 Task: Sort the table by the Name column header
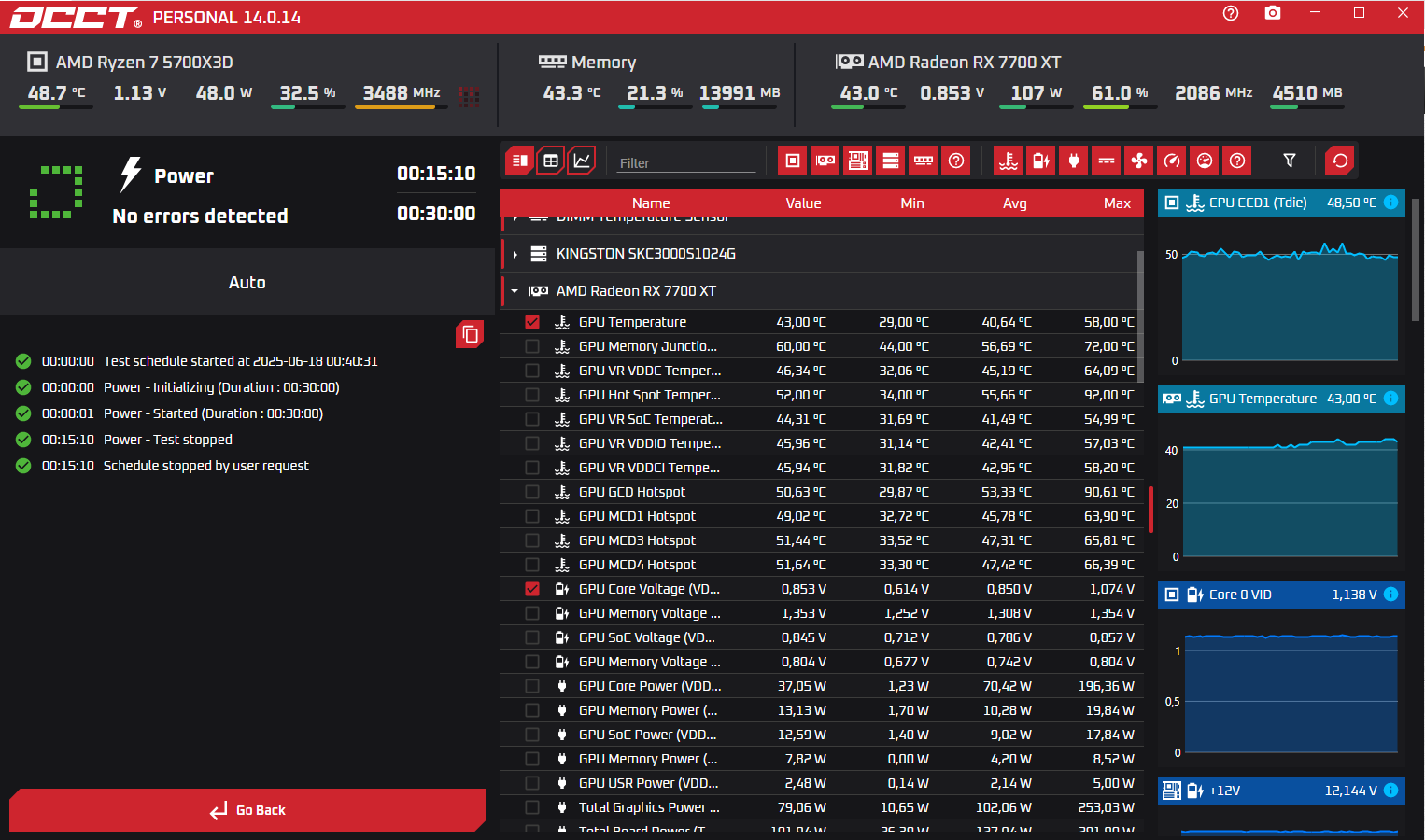tap(651, 203)
